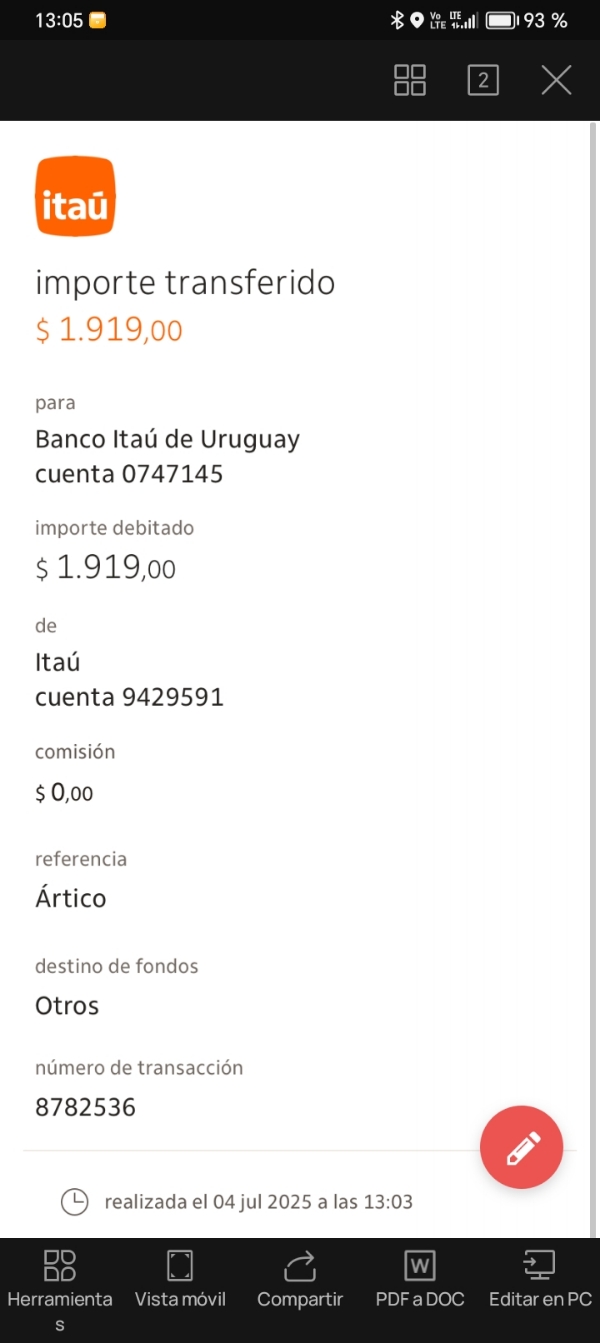Tap the notification icon beside the clock
This screenshot has width=600, height=1343.
click(98, 20)
